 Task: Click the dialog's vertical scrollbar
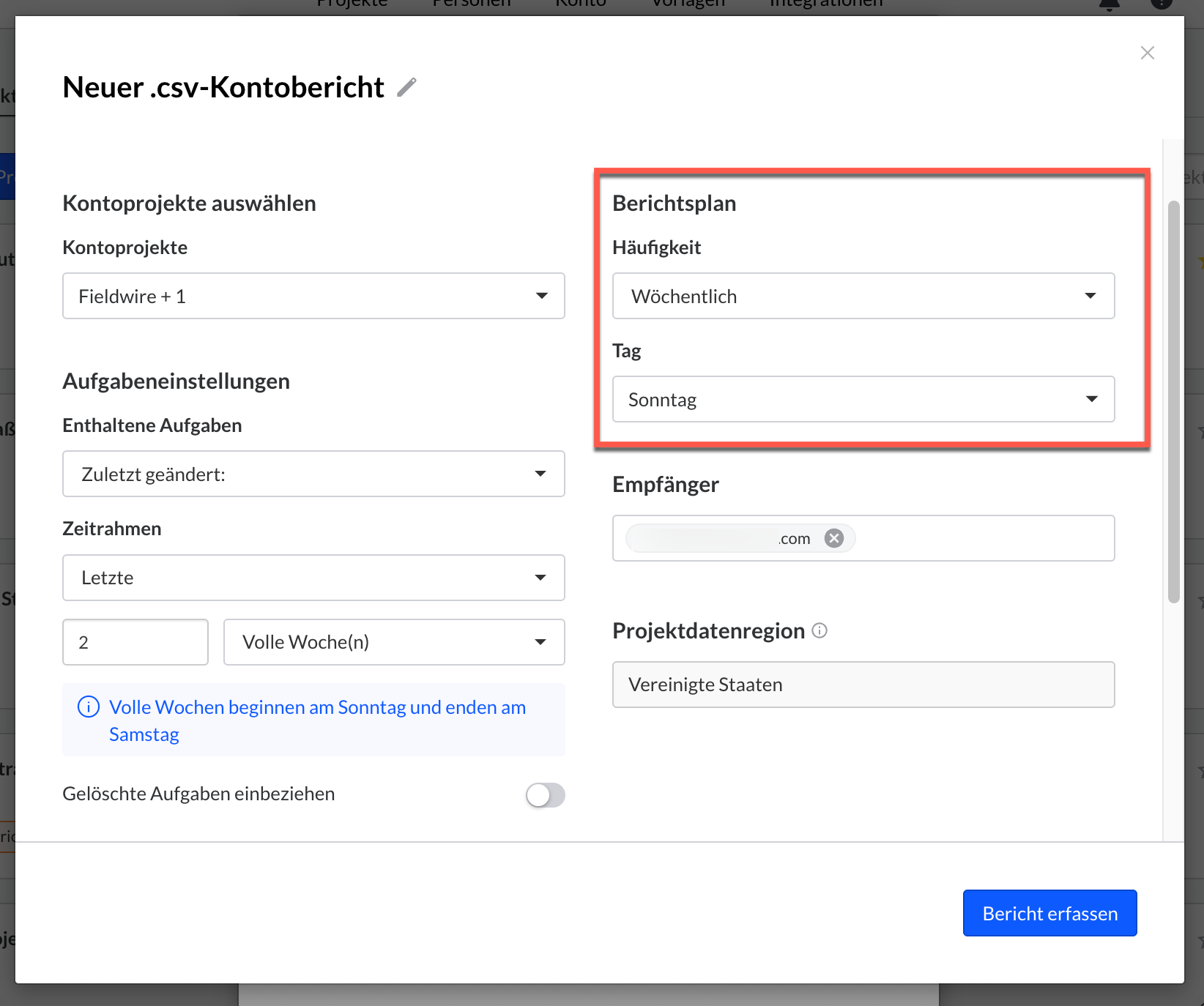coord(1173,401)
